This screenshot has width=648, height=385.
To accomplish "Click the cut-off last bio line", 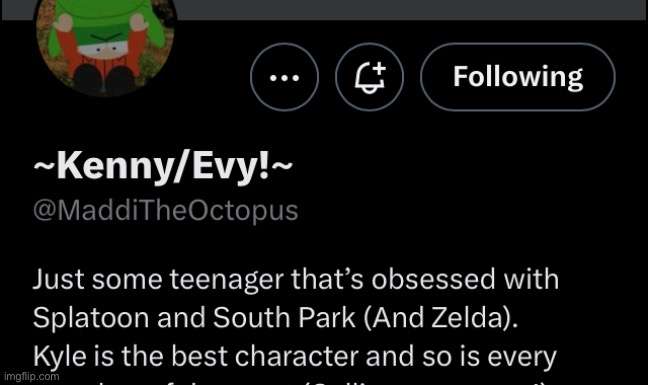I will point(289,382).
